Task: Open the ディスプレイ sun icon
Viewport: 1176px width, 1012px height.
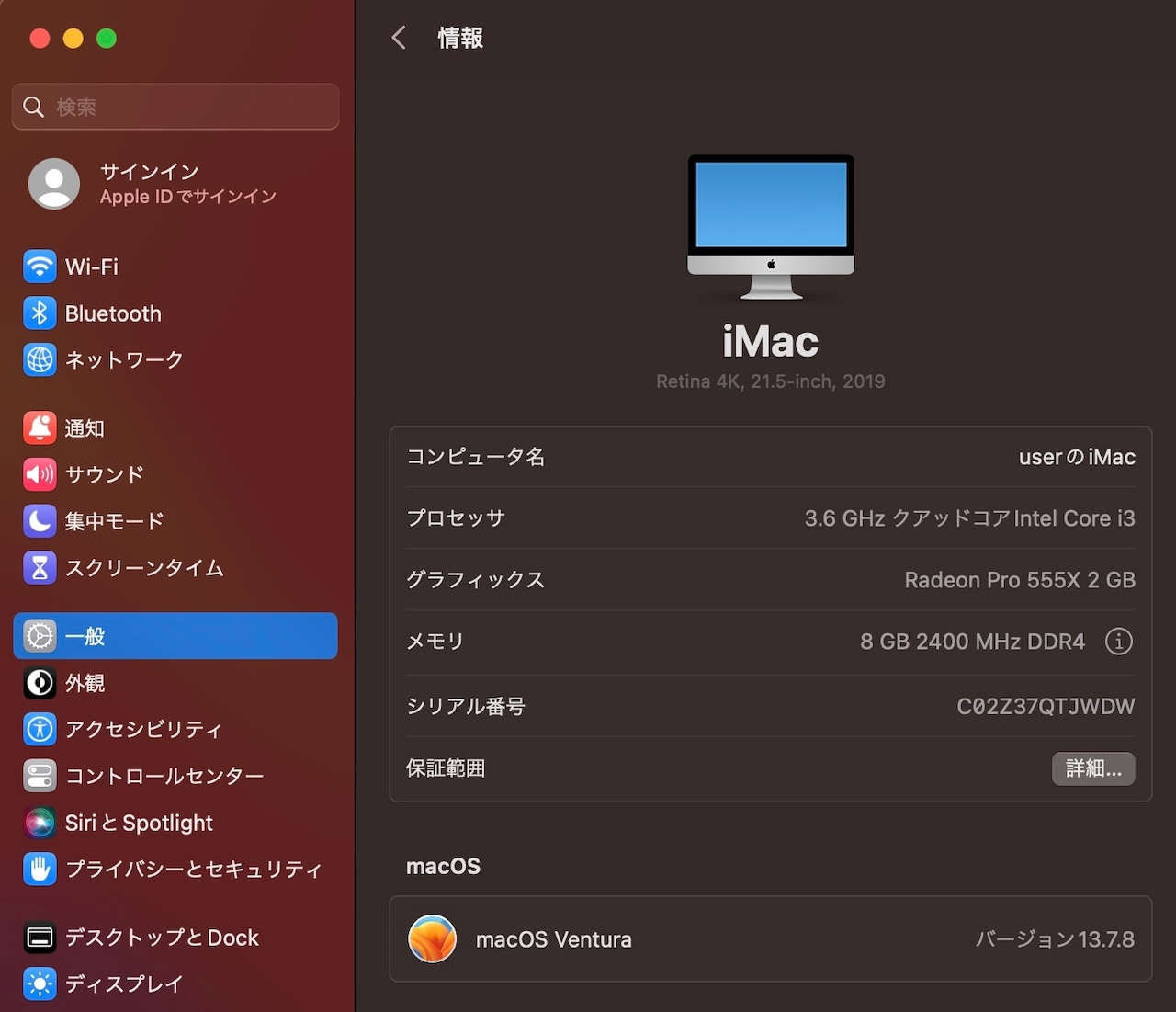Action: pyautogui.click(x=40, y=984)
